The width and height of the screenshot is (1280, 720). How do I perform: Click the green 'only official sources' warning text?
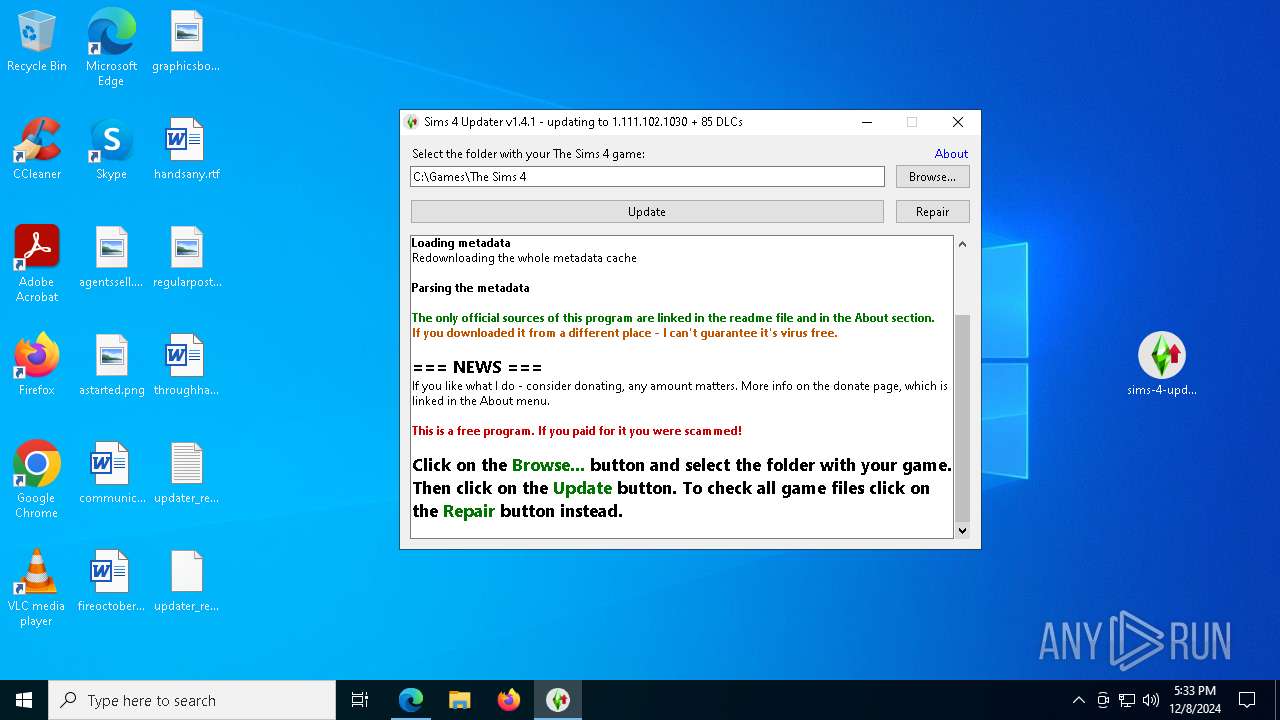[673, 318]
